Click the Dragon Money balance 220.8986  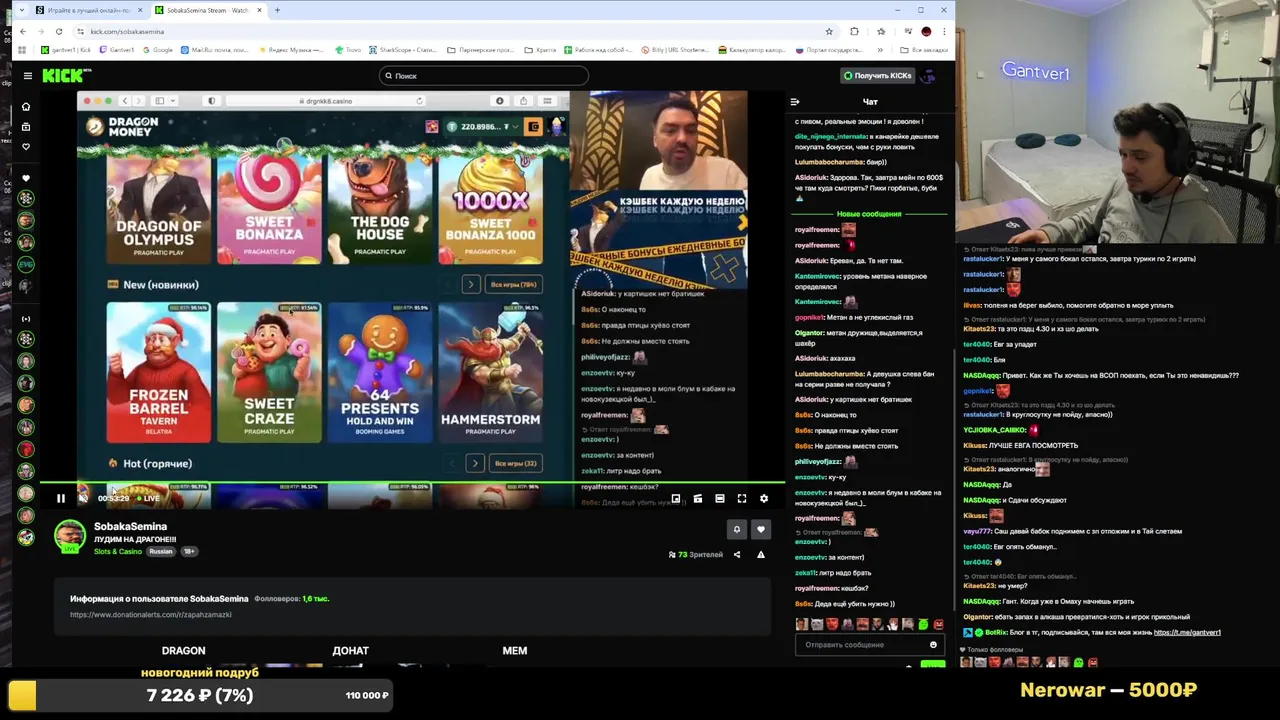tap(481, 127)
